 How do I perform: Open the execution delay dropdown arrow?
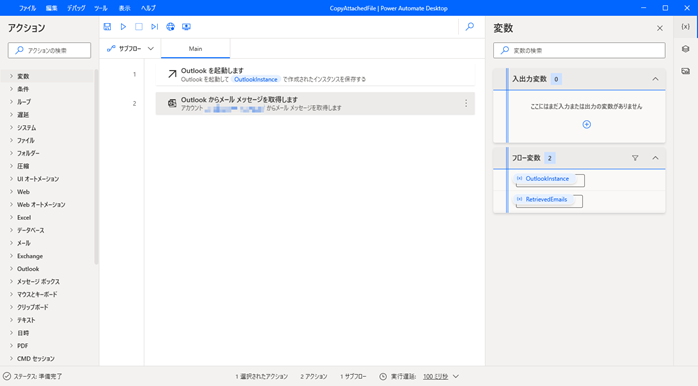(456, 377)
